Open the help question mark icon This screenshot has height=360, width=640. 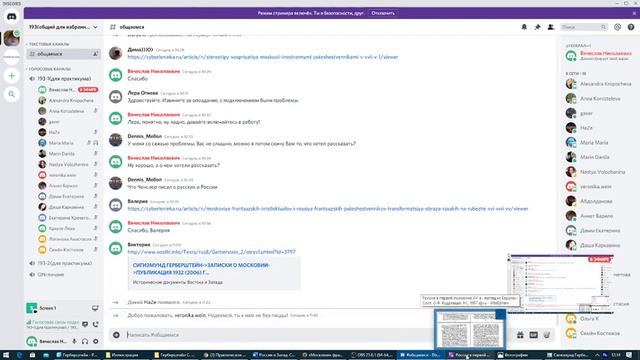pyautogui.click(x=631, y=27)
